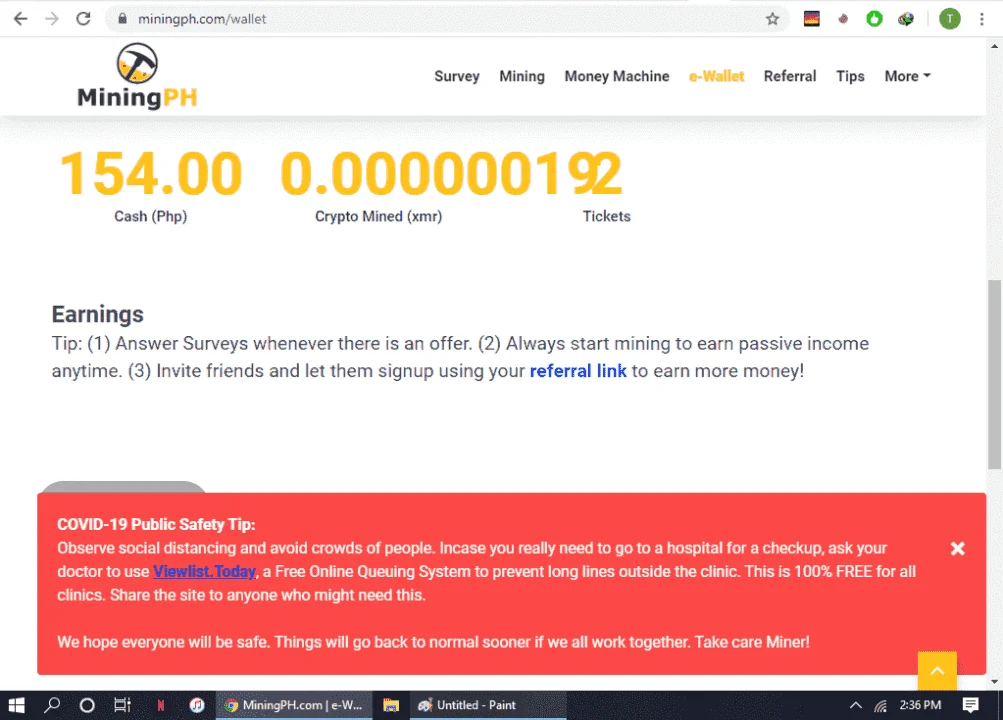Screen dimensions: 1003x720
Task: Open the Survey menu item
Action: pyautogui.click(x=457, y=76)
